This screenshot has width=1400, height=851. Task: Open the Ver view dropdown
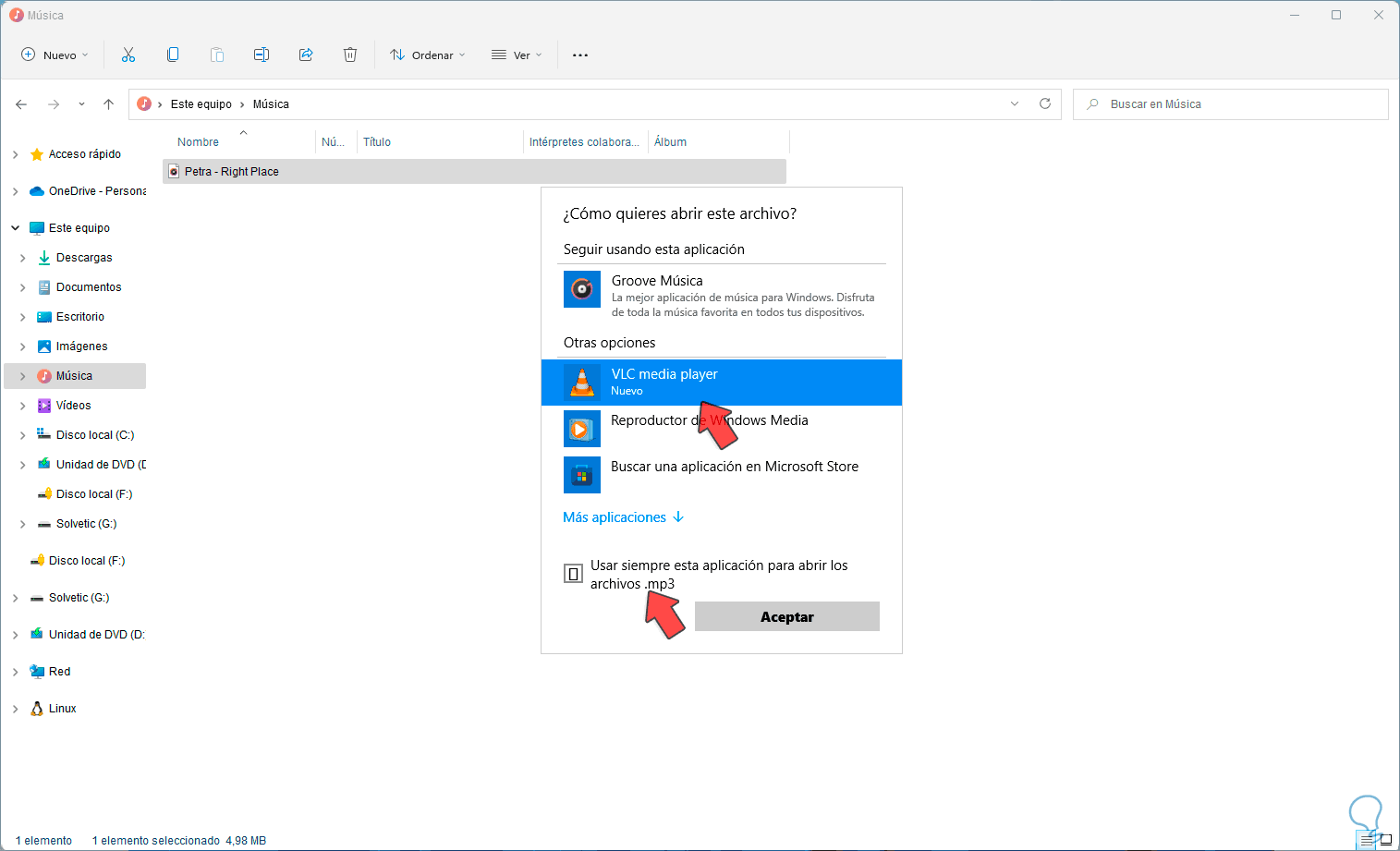click(x=517, y=55)
